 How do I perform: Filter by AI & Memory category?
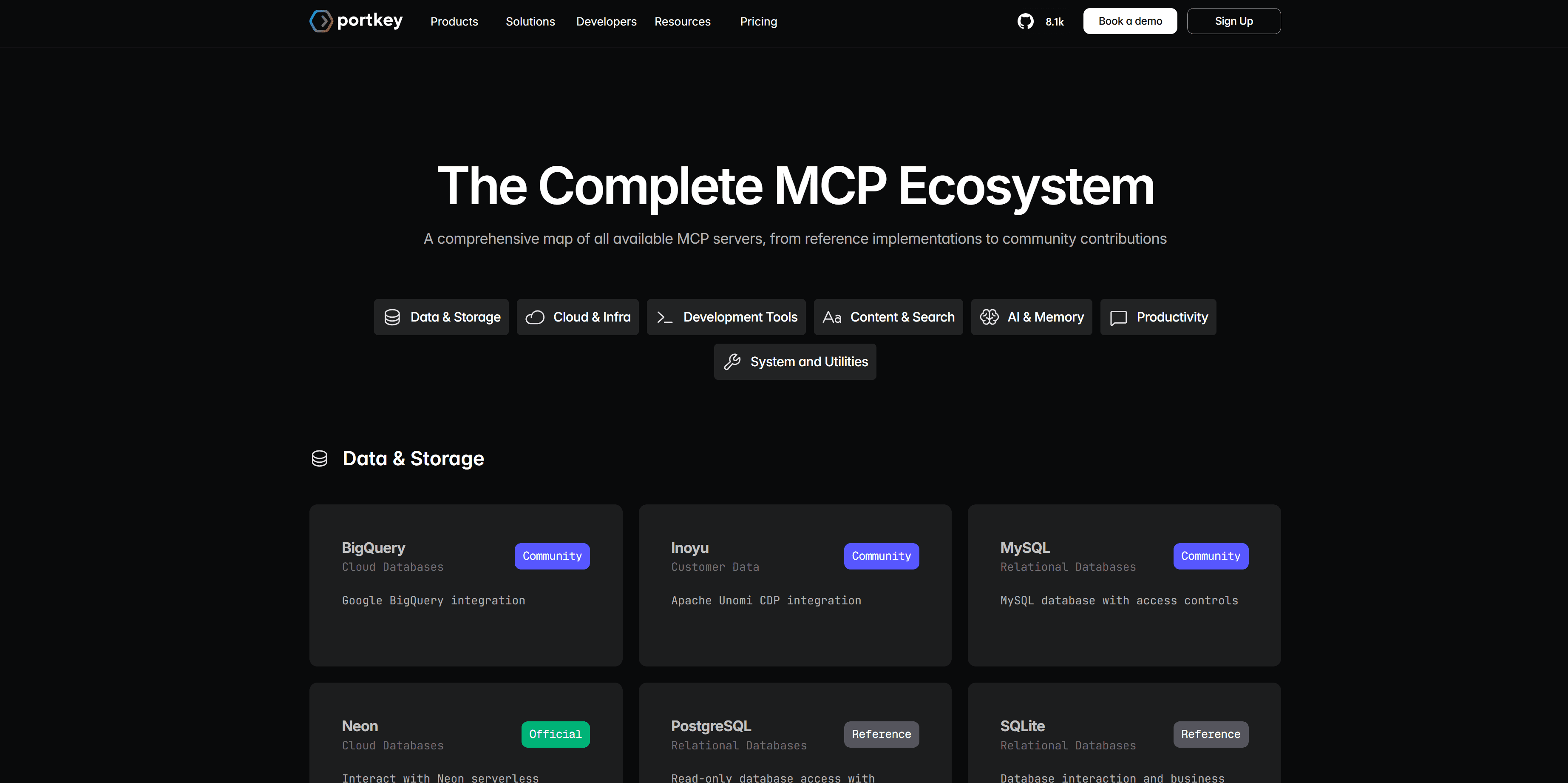coord(1031,317)
